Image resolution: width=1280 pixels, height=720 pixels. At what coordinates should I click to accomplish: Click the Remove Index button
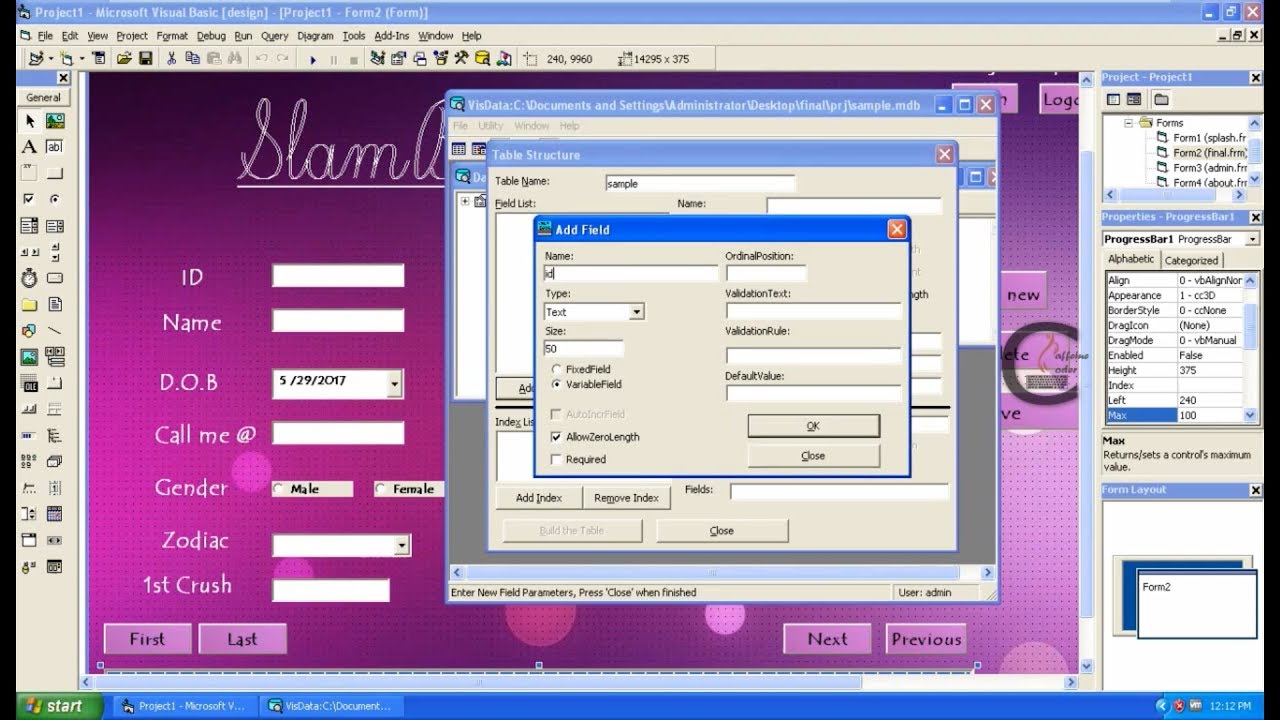[x=626, y=498]
